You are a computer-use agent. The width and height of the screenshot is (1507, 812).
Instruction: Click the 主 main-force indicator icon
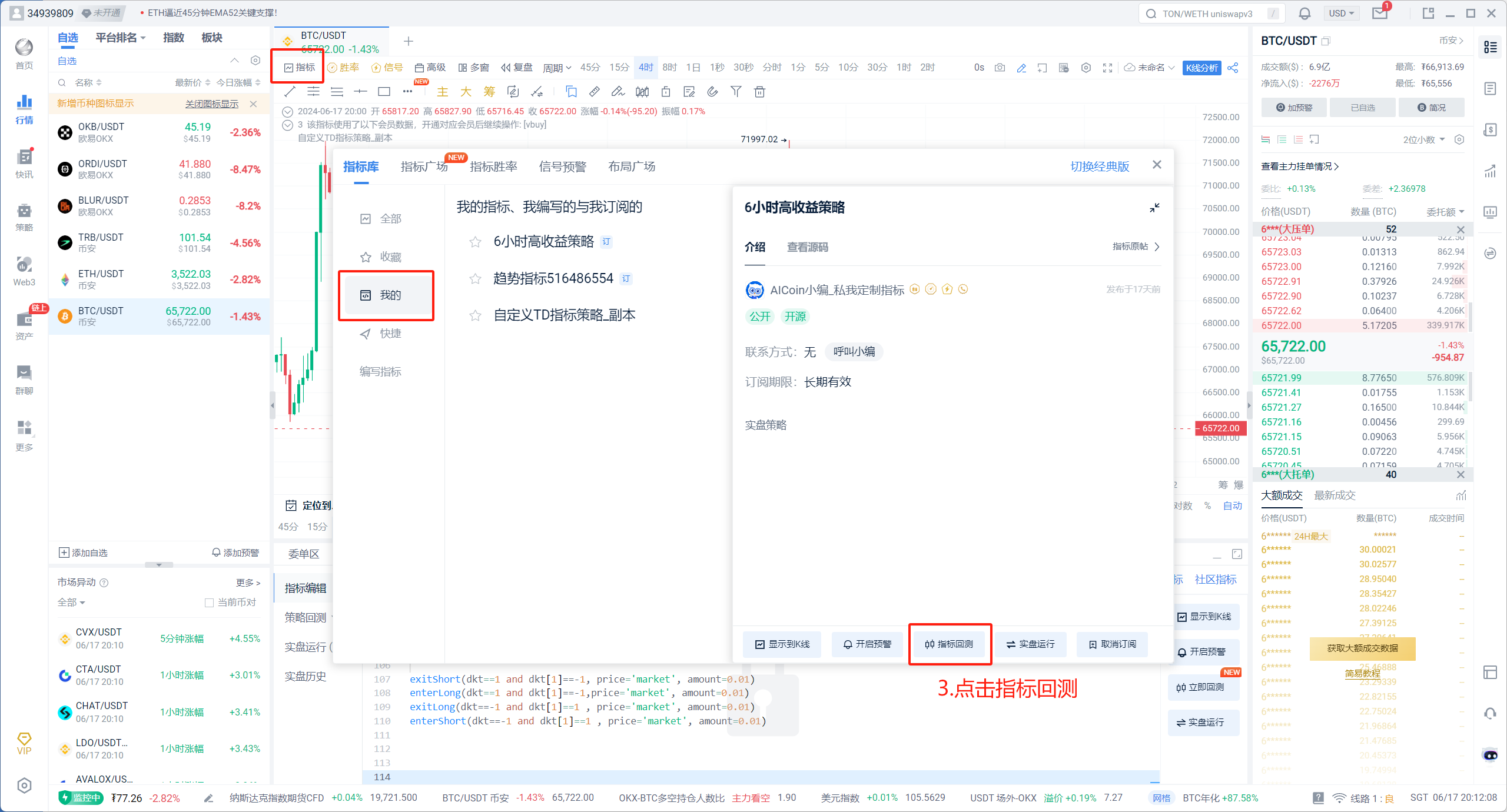tap(443, 91)
